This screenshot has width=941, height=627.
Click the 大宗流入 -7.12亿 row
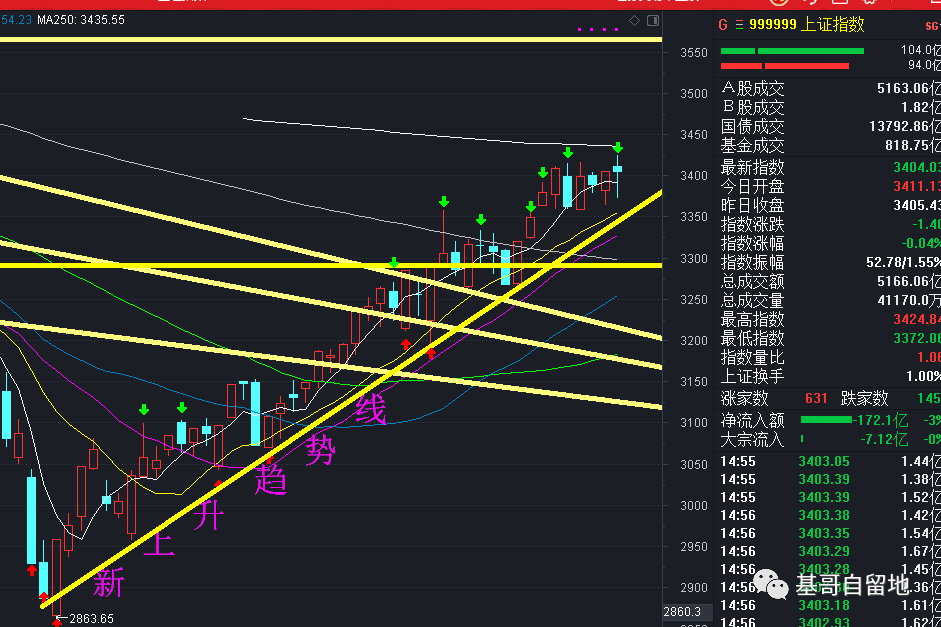(x=831, y=440)
